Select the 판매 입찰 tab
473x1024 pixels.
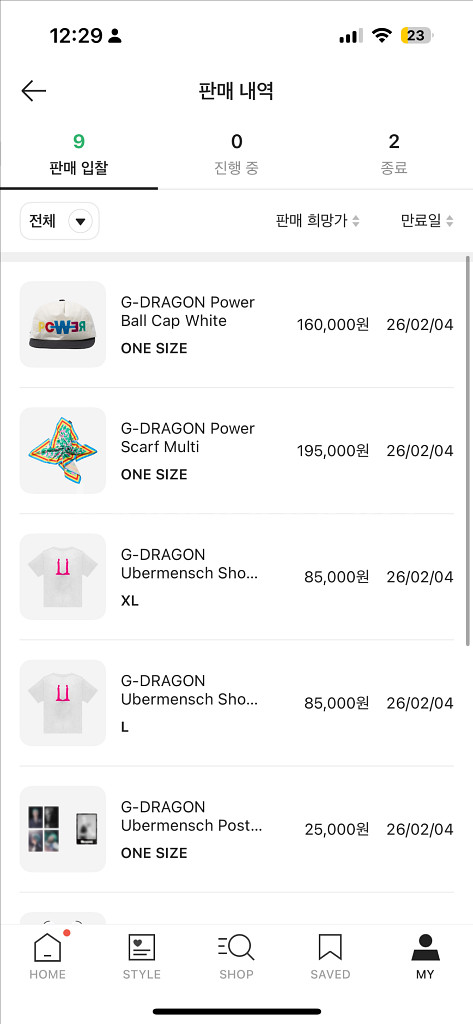[x=79, y=155]
